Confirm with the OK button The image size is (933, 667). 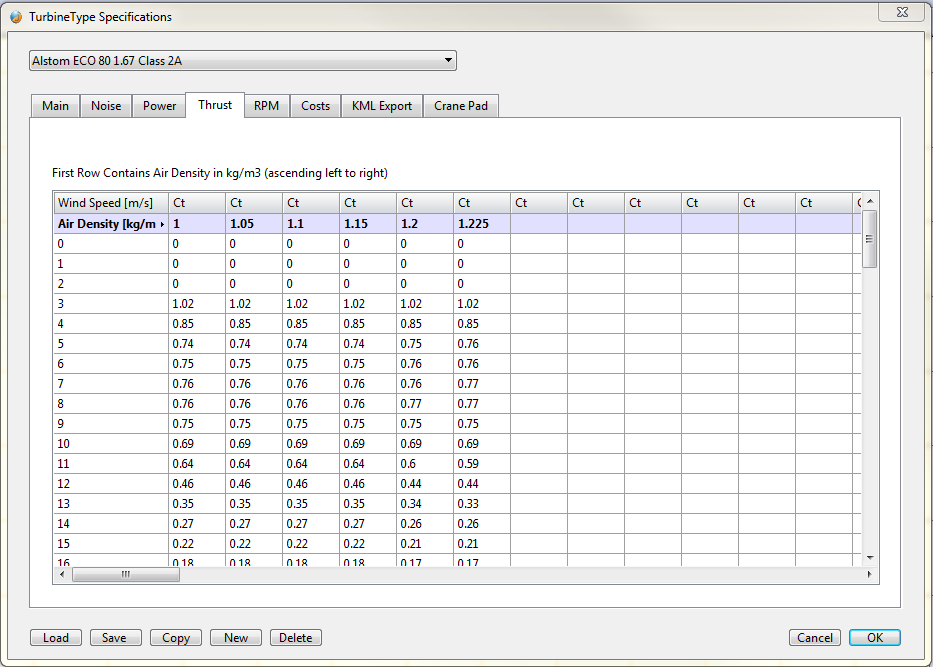[874, 638]
